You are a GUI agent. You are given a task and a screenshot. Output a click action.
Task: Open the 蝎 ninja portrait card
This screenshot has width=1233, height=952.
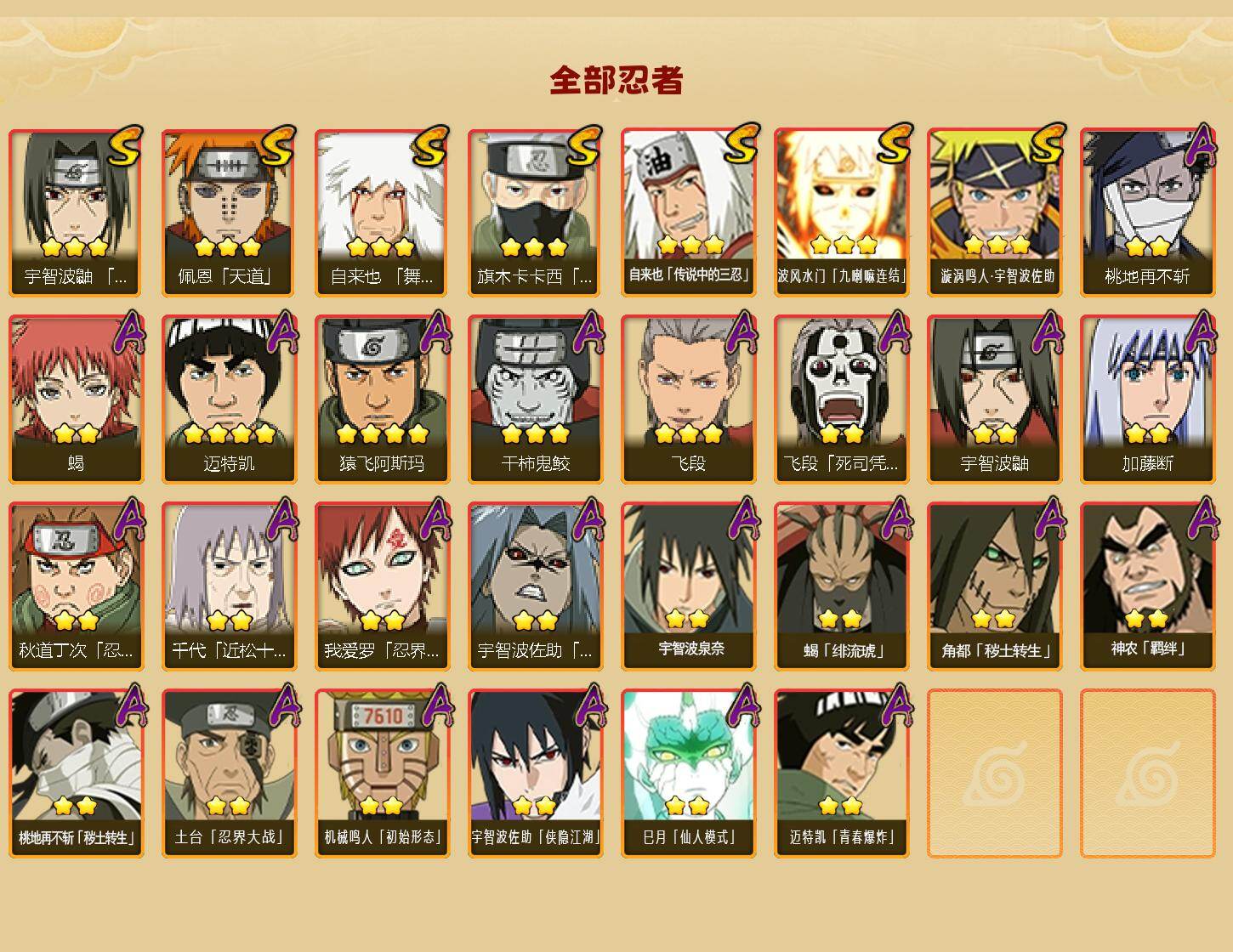pos(77,399)
